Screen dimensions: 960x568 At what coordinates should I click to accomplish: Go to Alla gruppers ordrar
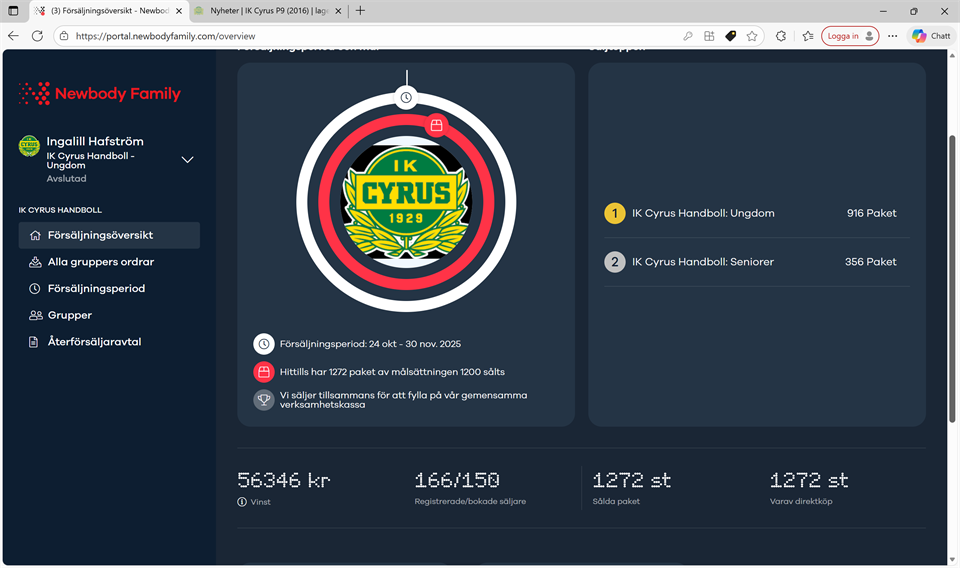coord(100,262)
